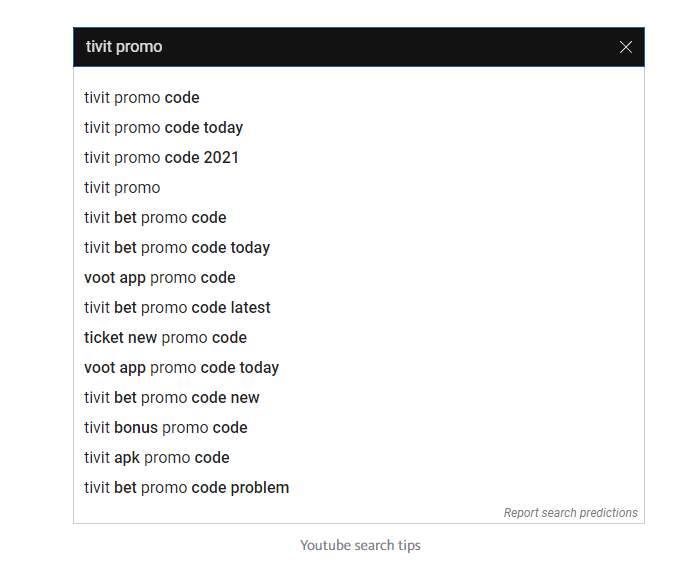Select suggestion "tivit bonus promo code"
Viewport: 683px width, 565px height.
pyautogui.click(x=166, y=428)
